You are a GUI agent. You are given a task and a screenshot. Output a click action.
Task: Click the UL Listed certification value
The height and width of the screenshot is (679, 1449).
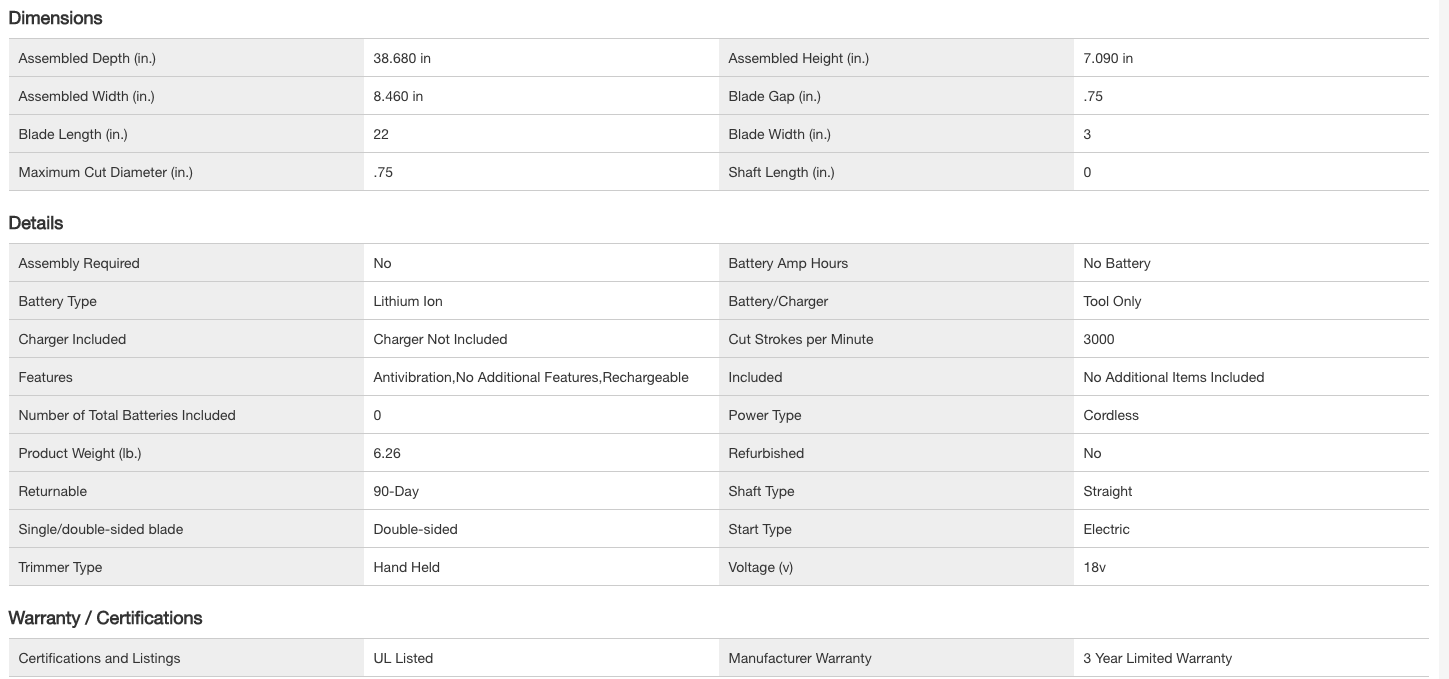pos(403,658)
